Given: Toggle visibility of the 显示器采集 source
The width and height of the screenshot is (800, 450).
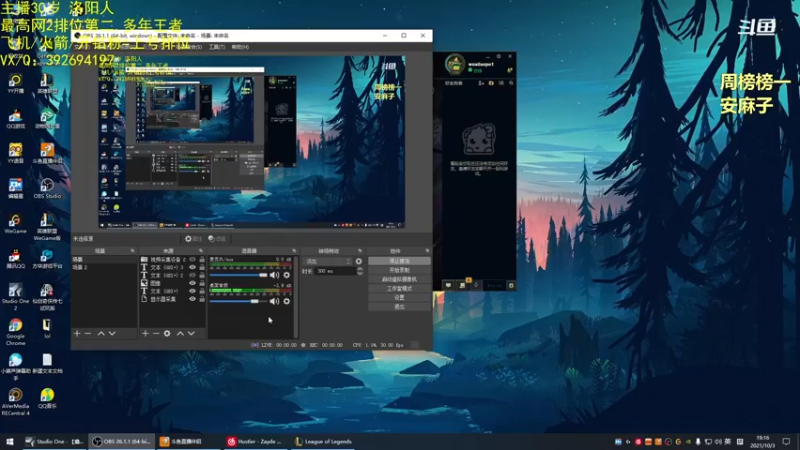Looking at the screenshot, I should coord(192,299).
